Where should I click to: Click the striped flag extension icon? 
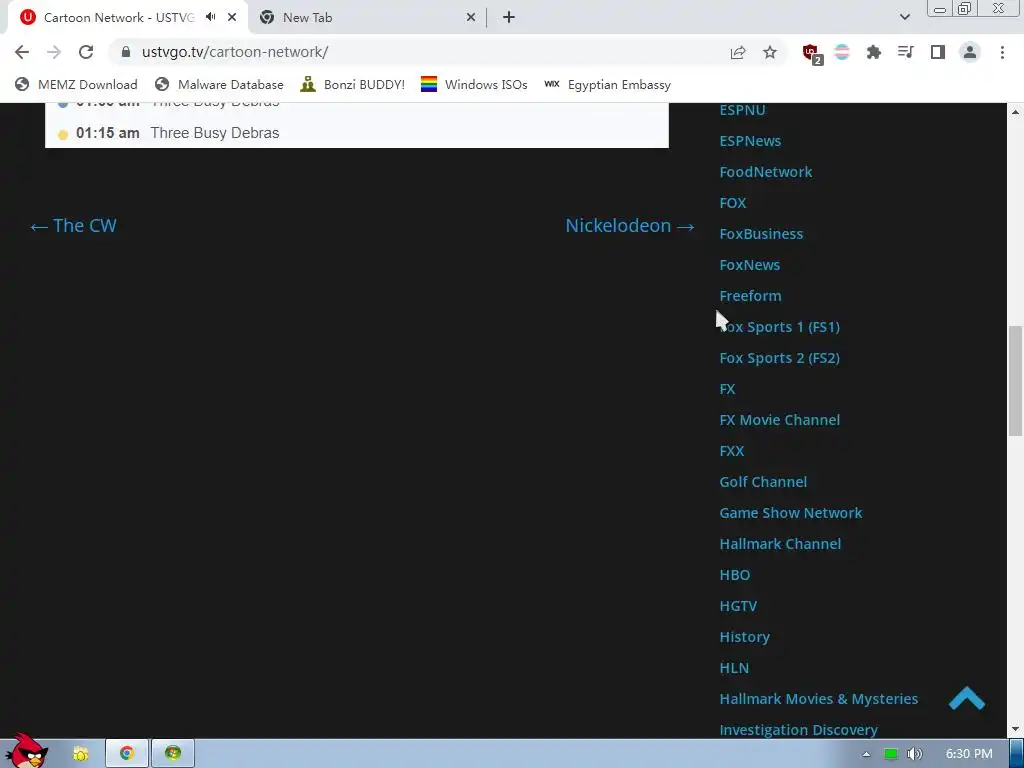(x=842, y=52)
